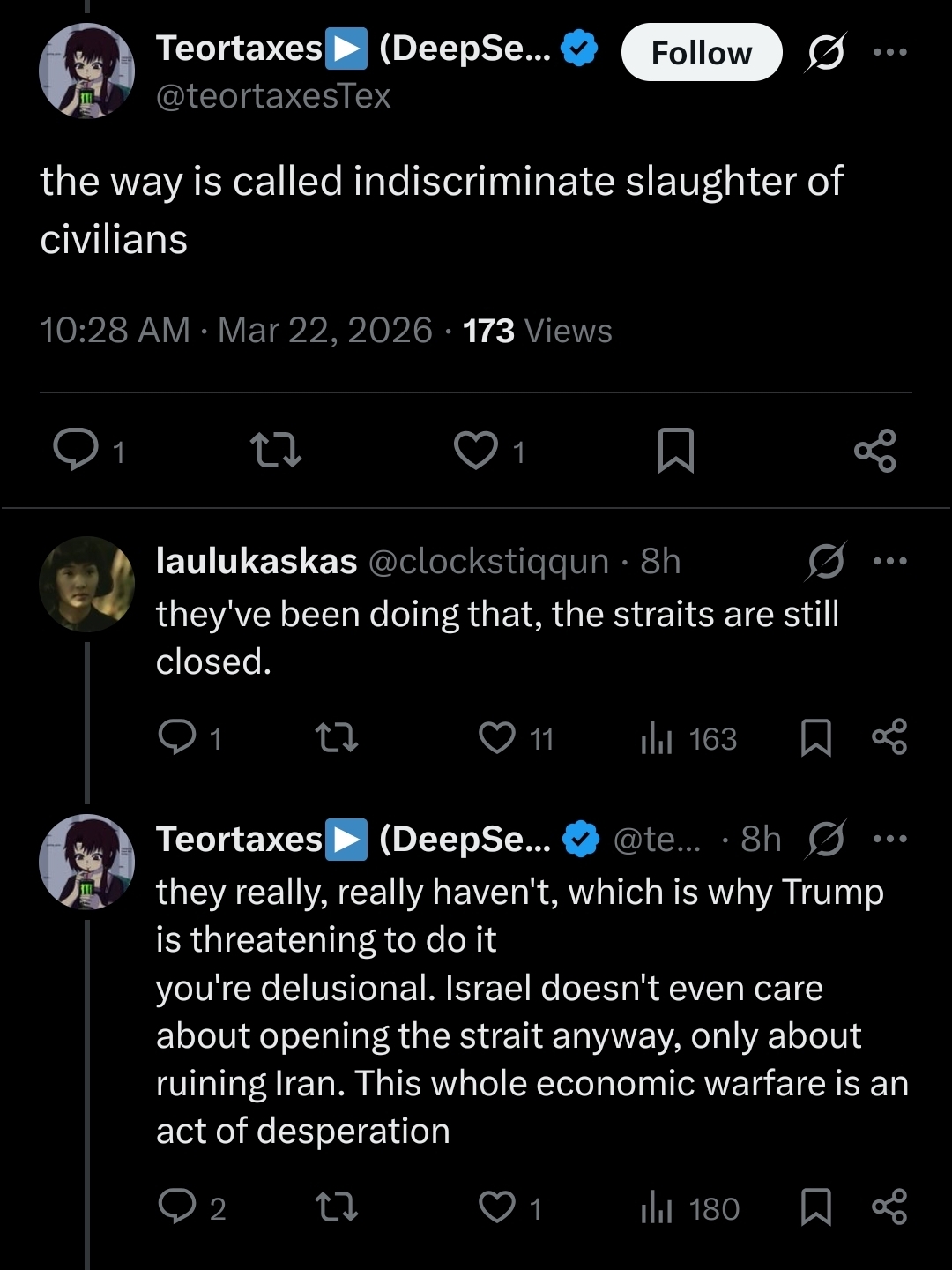Viewport: 952px width, 1270px height.
Task: Open more menu on Teortaxes' second reply
Action: (889, 839)
